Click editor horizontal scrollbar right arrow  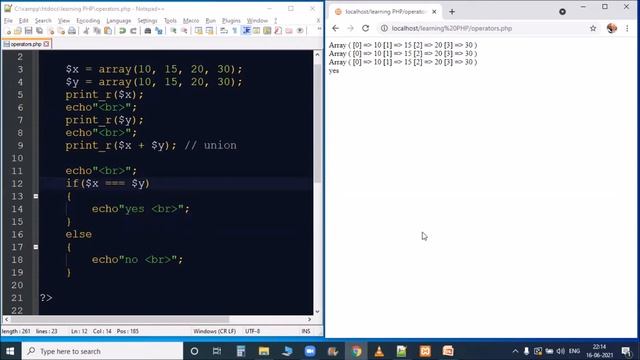pyautogui.click(x=309, y=320)
